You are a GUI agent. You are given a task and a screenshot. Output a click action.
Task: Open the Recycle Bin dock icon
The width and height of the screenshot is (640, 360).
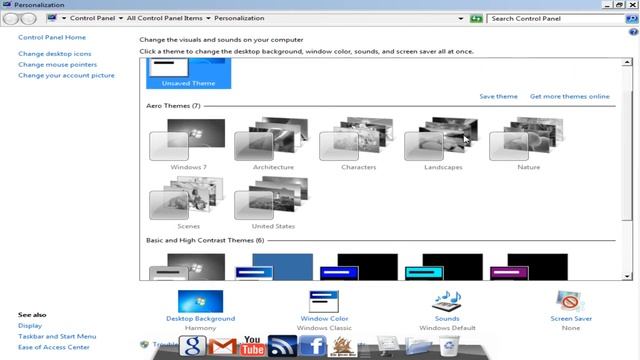449,346
